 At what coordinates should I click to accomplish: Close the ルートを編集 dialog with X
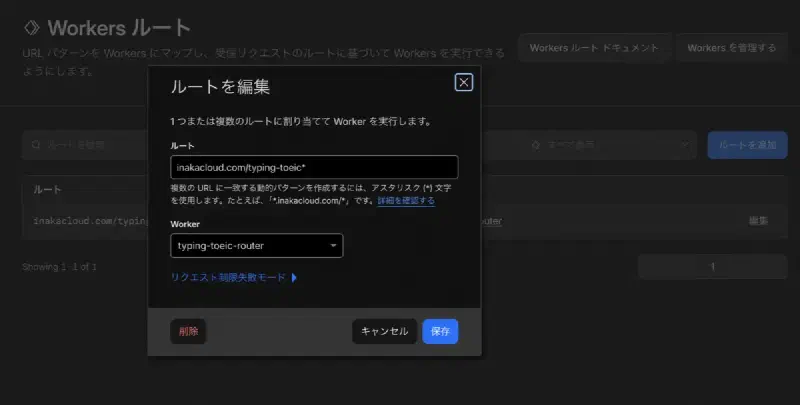coord(464,82)
